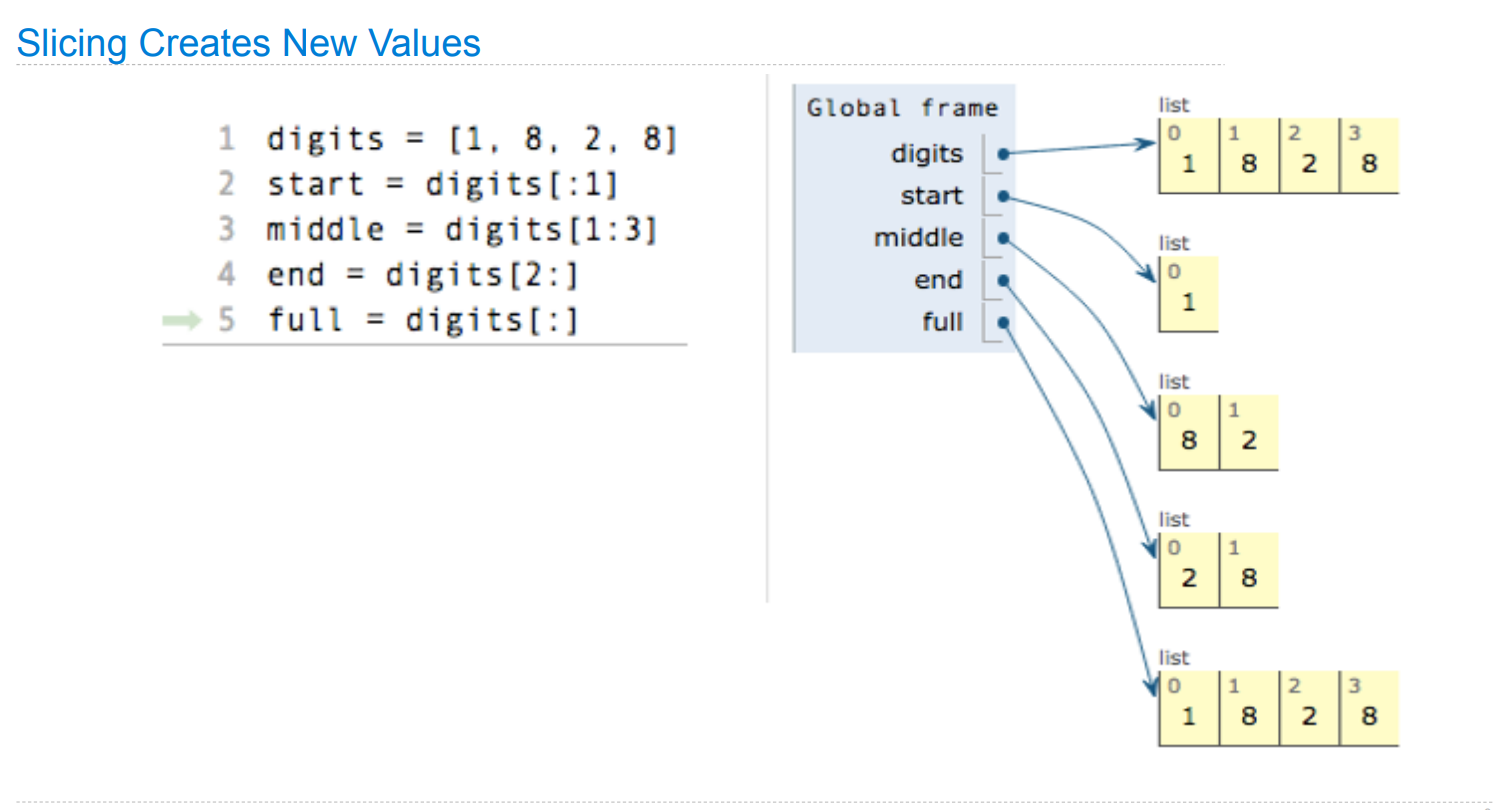This screenshot has height=810, width=1511.
Task: Select code line "middle = digits[1:3]"
Action: [x=462, y=230]
